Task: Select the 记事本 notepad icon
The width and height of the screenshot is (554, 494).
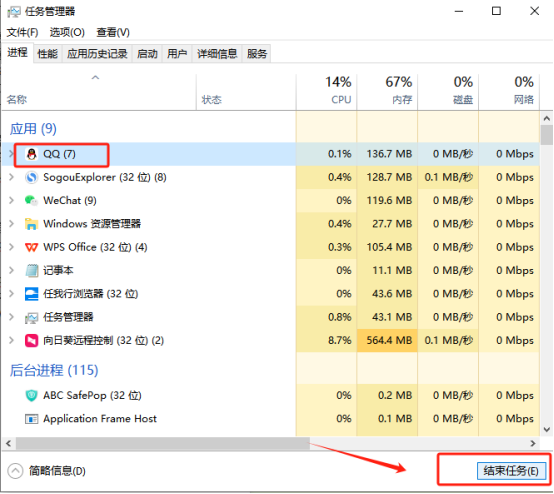Action: [x=31, y=271]
